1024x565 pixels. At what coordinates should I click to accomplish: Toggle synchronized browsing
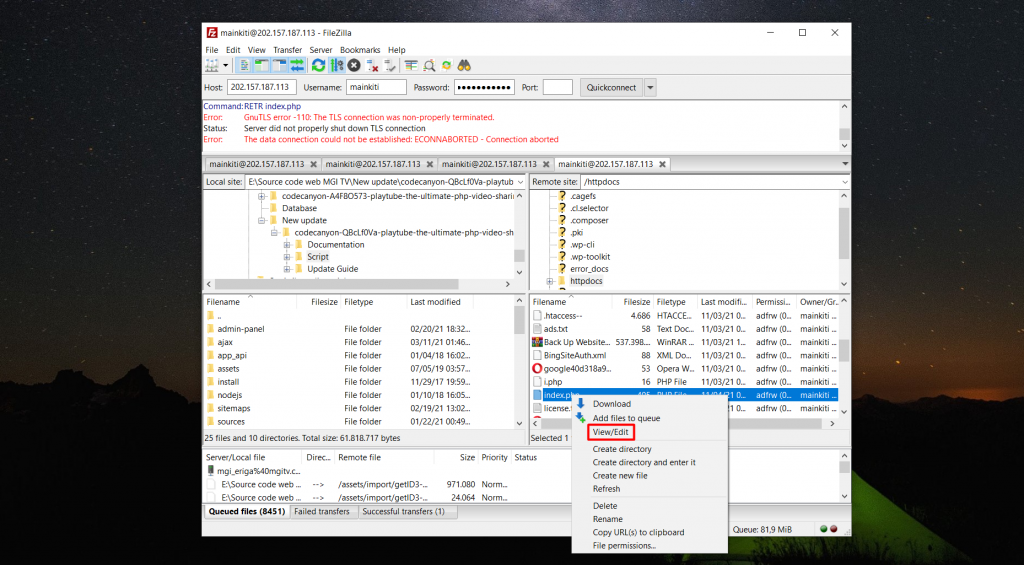coord(447,65)
